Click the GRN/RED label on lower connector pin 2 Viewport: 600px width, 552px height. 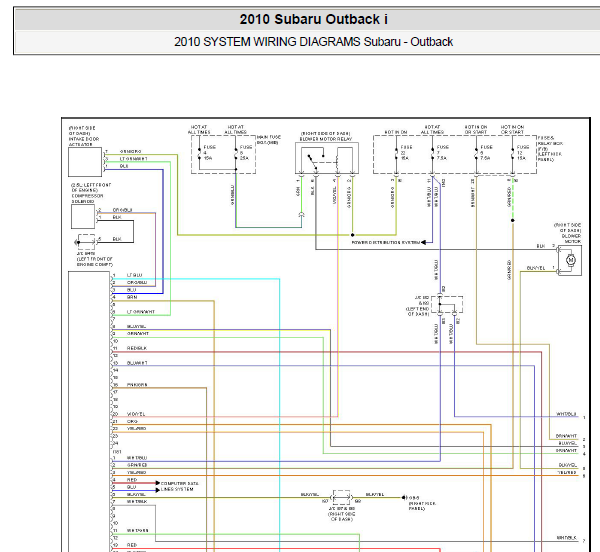point(137,465)
